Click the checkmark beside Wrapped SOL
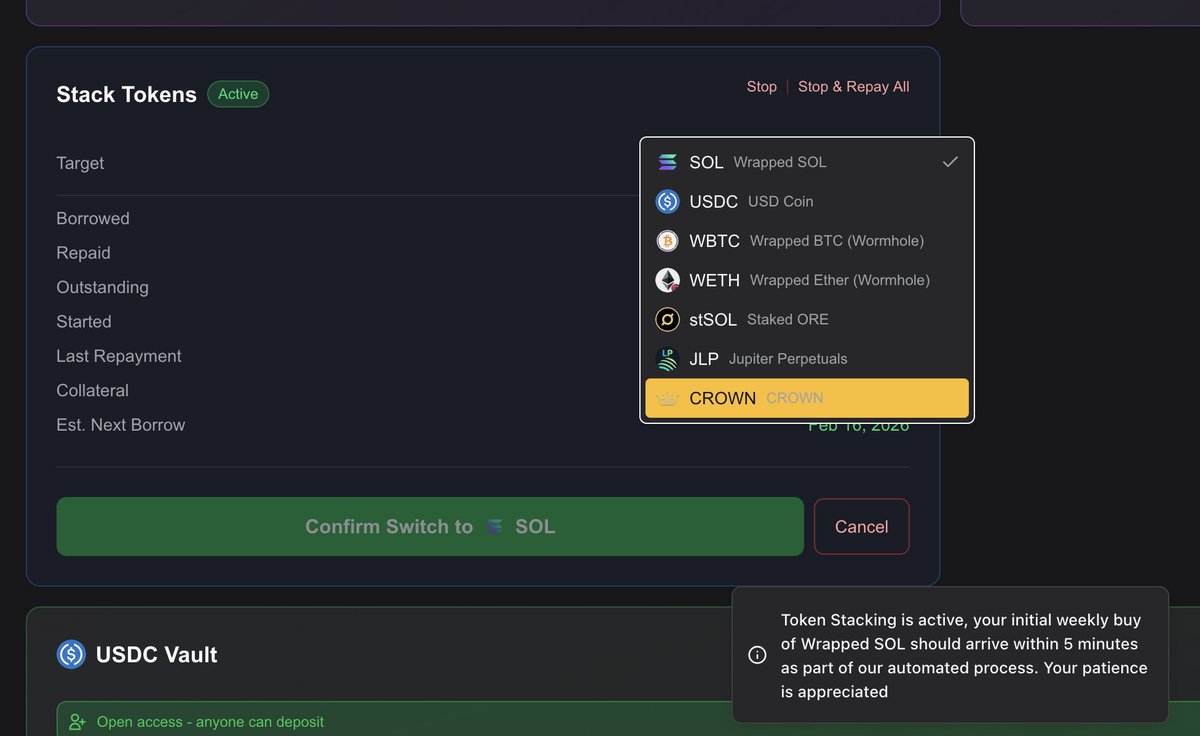The height and width of the screenshot is (736, 1200). [x=950, y=162]
